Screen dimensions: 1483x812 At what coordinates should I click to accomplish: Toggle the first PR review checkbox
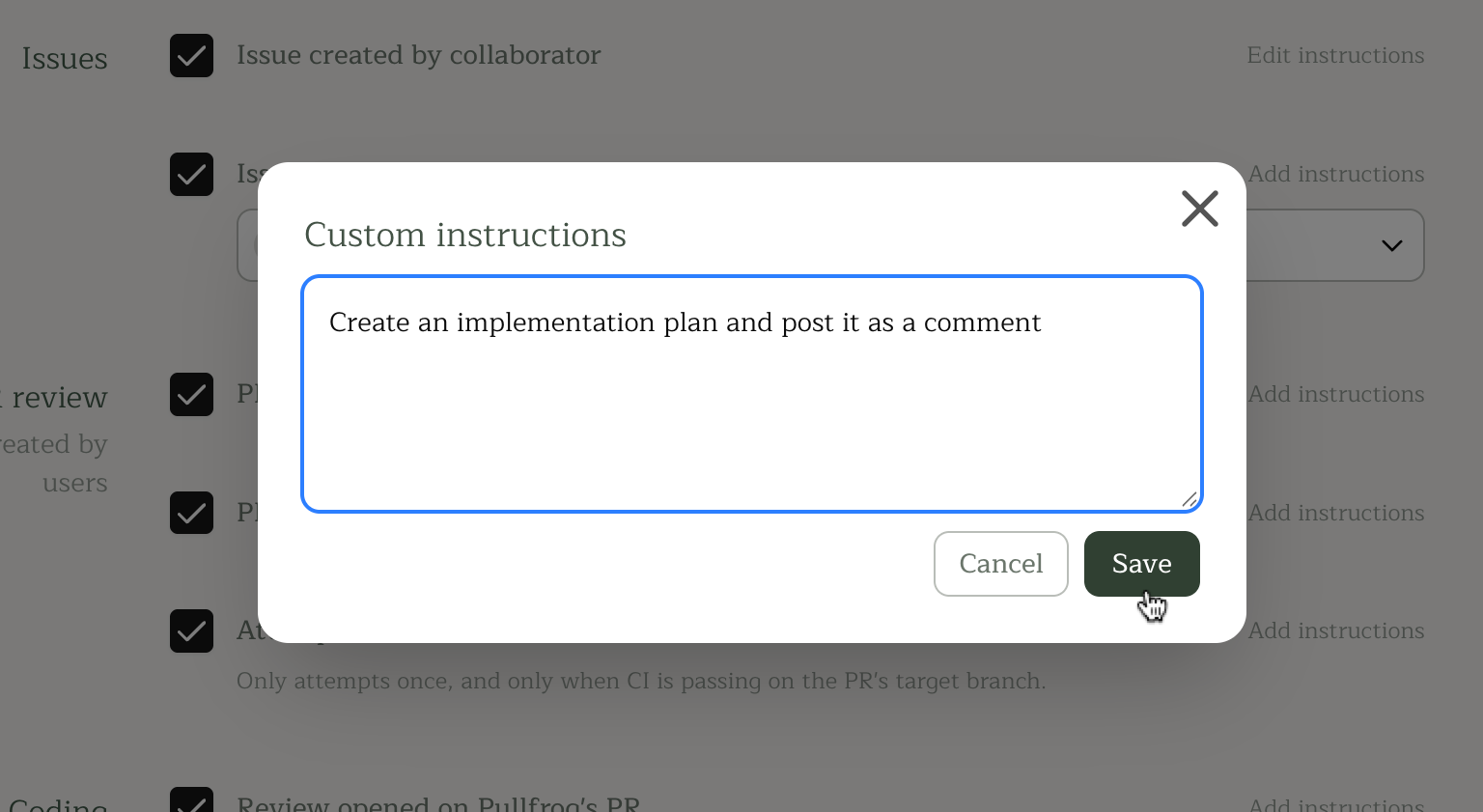[191, 394]
